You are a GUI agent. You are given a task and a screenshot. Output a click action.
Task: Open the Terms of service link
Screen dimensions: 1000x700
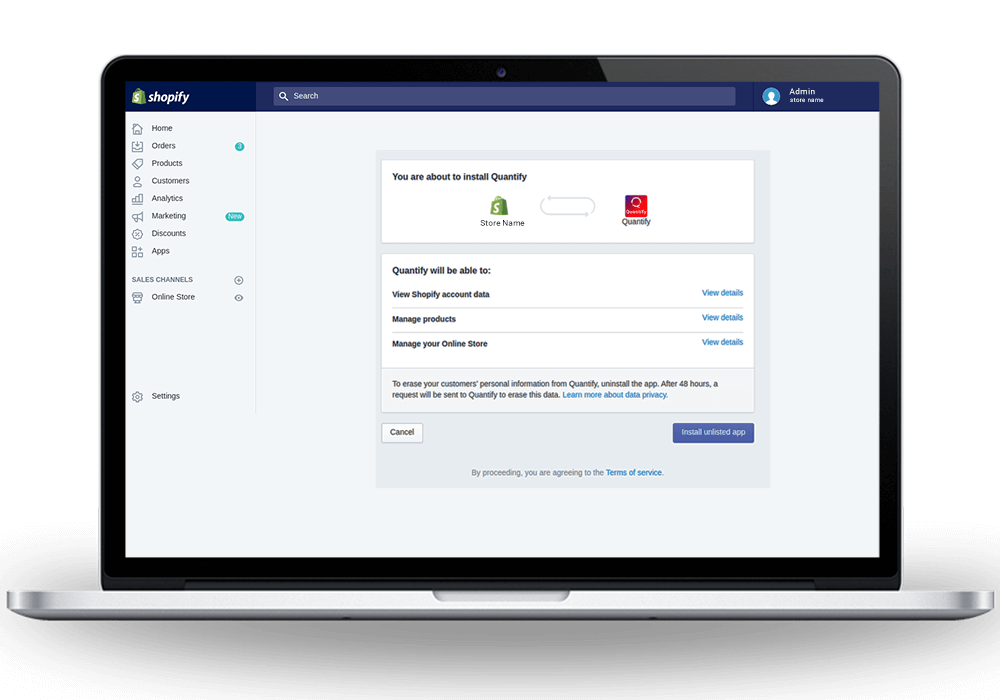point(634,473)
